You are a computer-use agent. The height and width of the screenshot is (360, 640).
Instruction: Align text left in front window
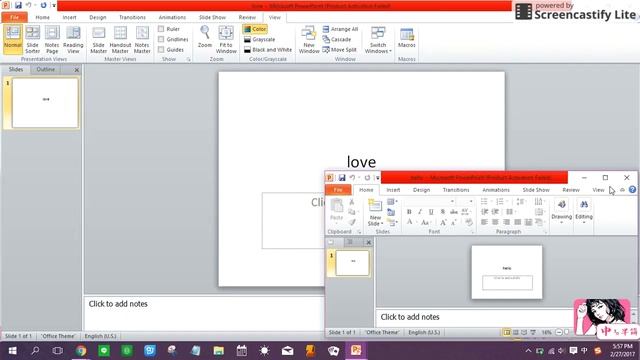[x=484, y=222]
